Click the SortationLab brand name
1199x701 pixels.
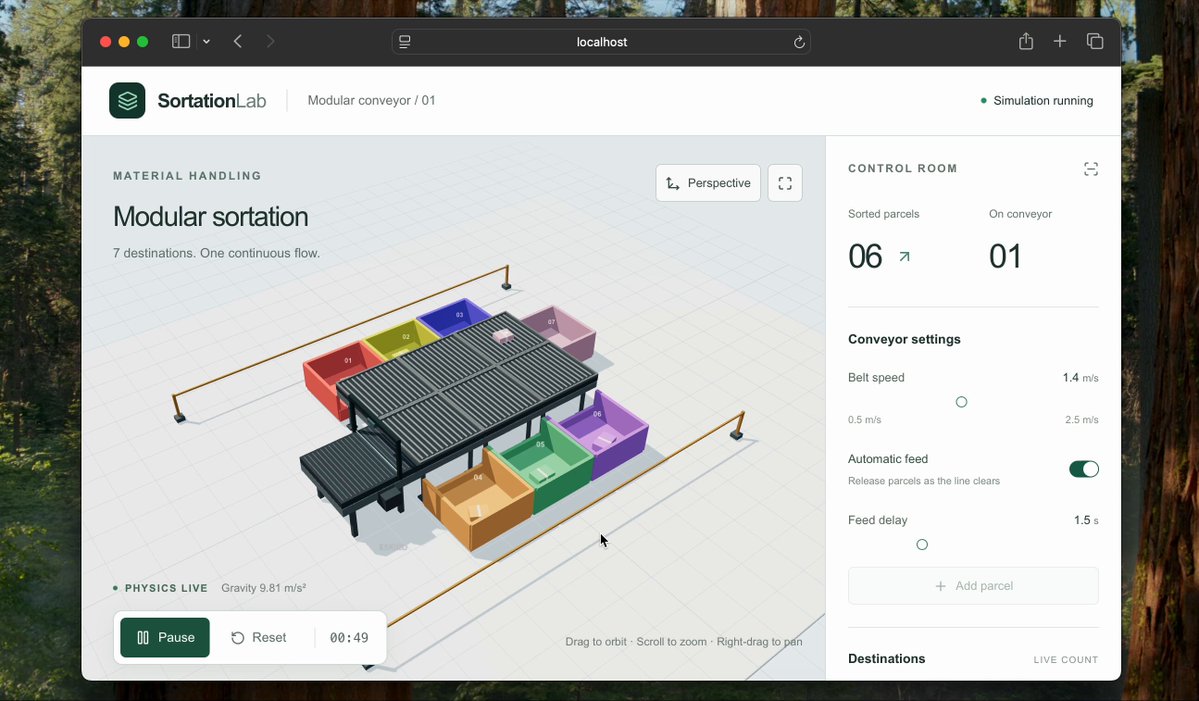[212, 100]
